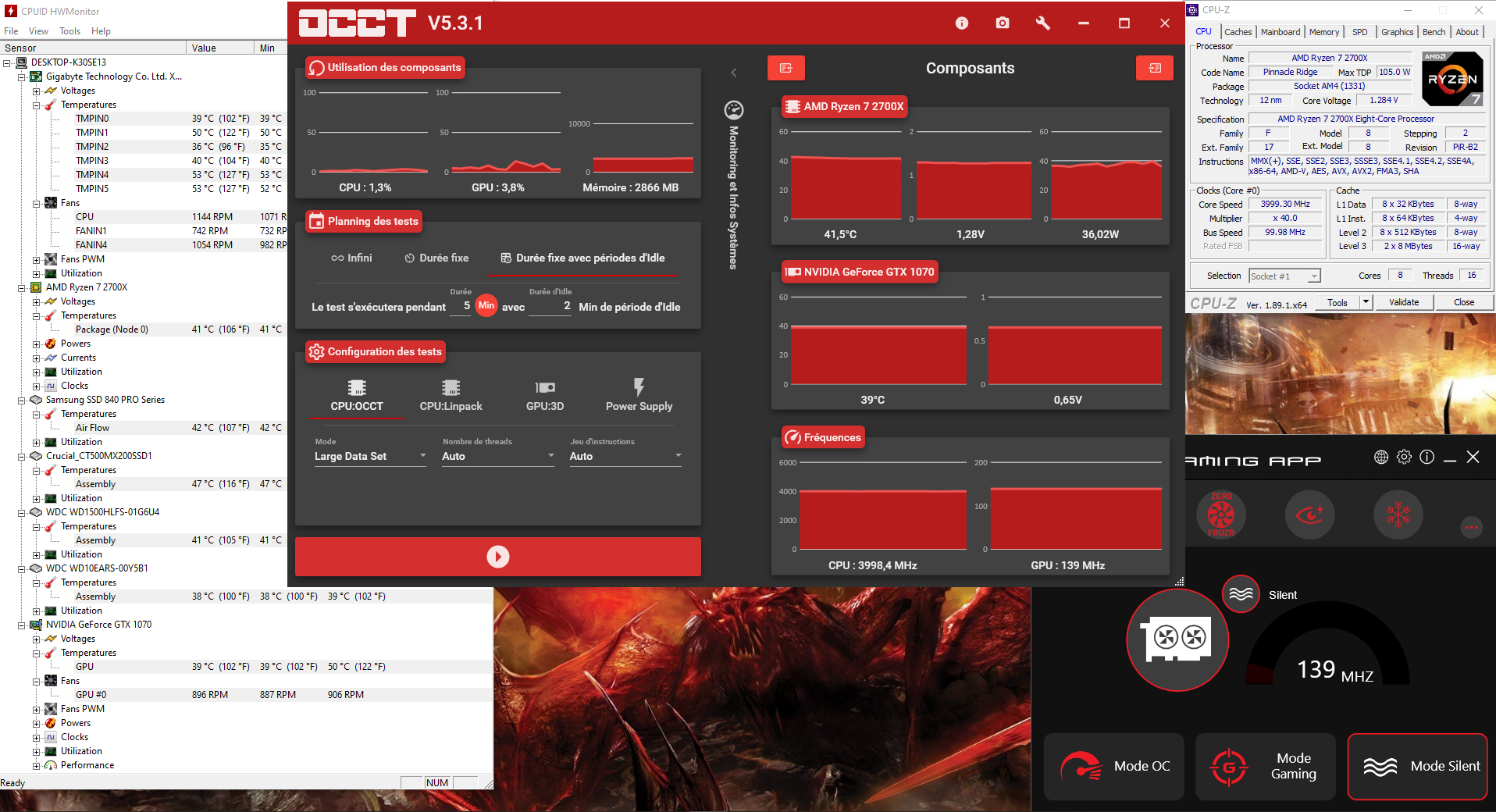
Task: Open the language globe icon in Gaming App
Action: click(x=1381, y=457)
